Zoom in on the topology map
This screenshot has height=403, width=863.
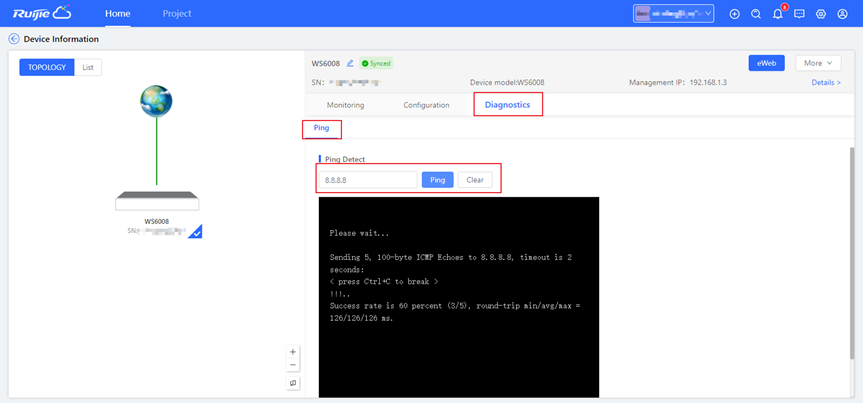coord(293,352)
